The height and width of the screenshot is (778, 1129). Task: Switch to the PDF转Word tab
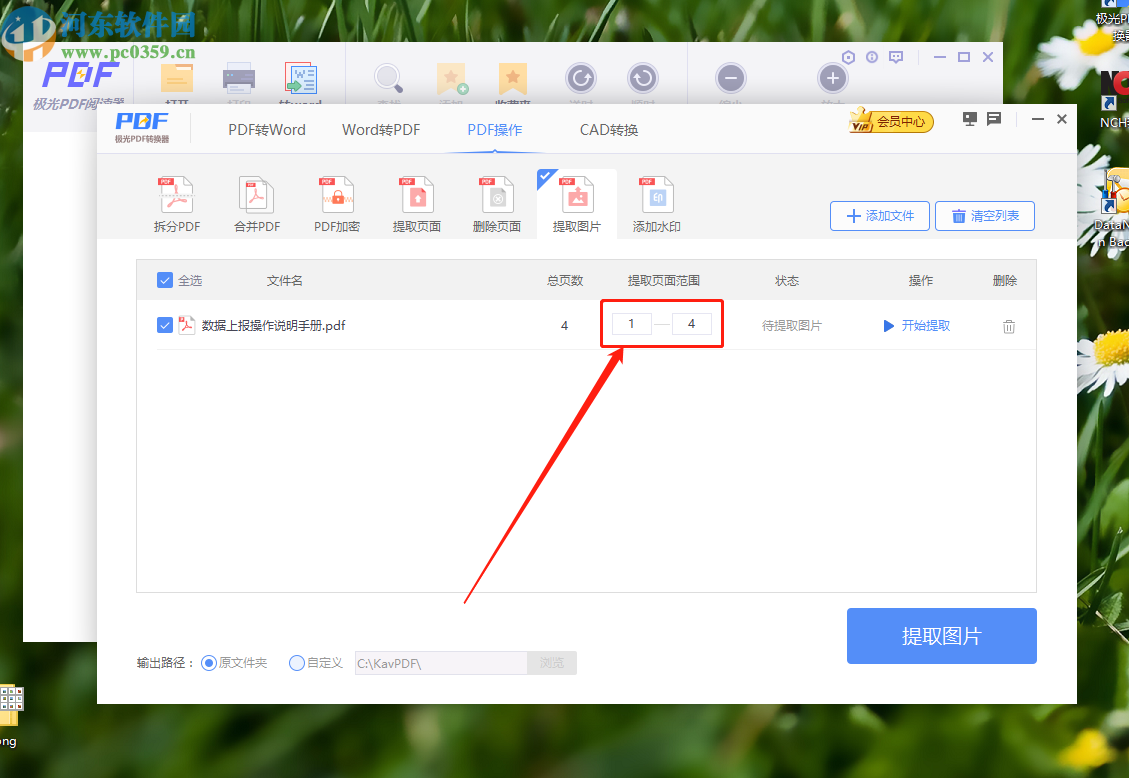tap(266, 129)
